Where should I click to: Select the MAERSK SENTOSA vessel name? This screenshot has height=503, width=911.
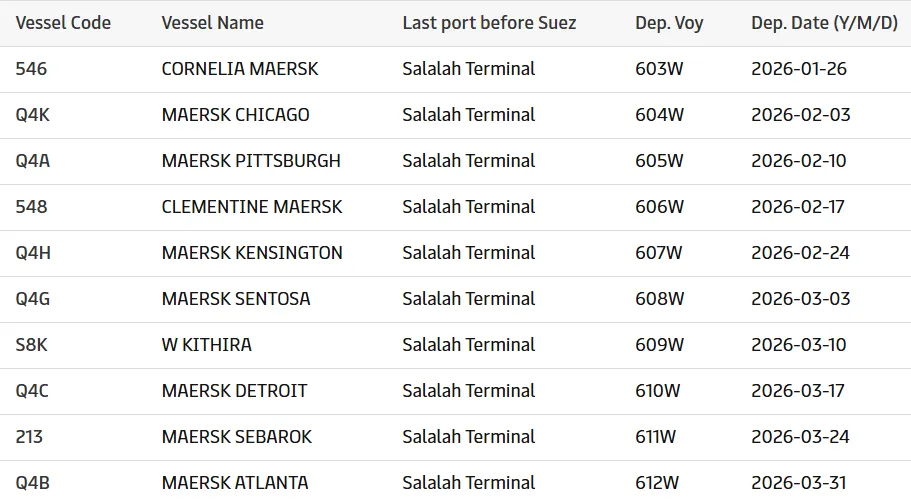pos(236,299)
